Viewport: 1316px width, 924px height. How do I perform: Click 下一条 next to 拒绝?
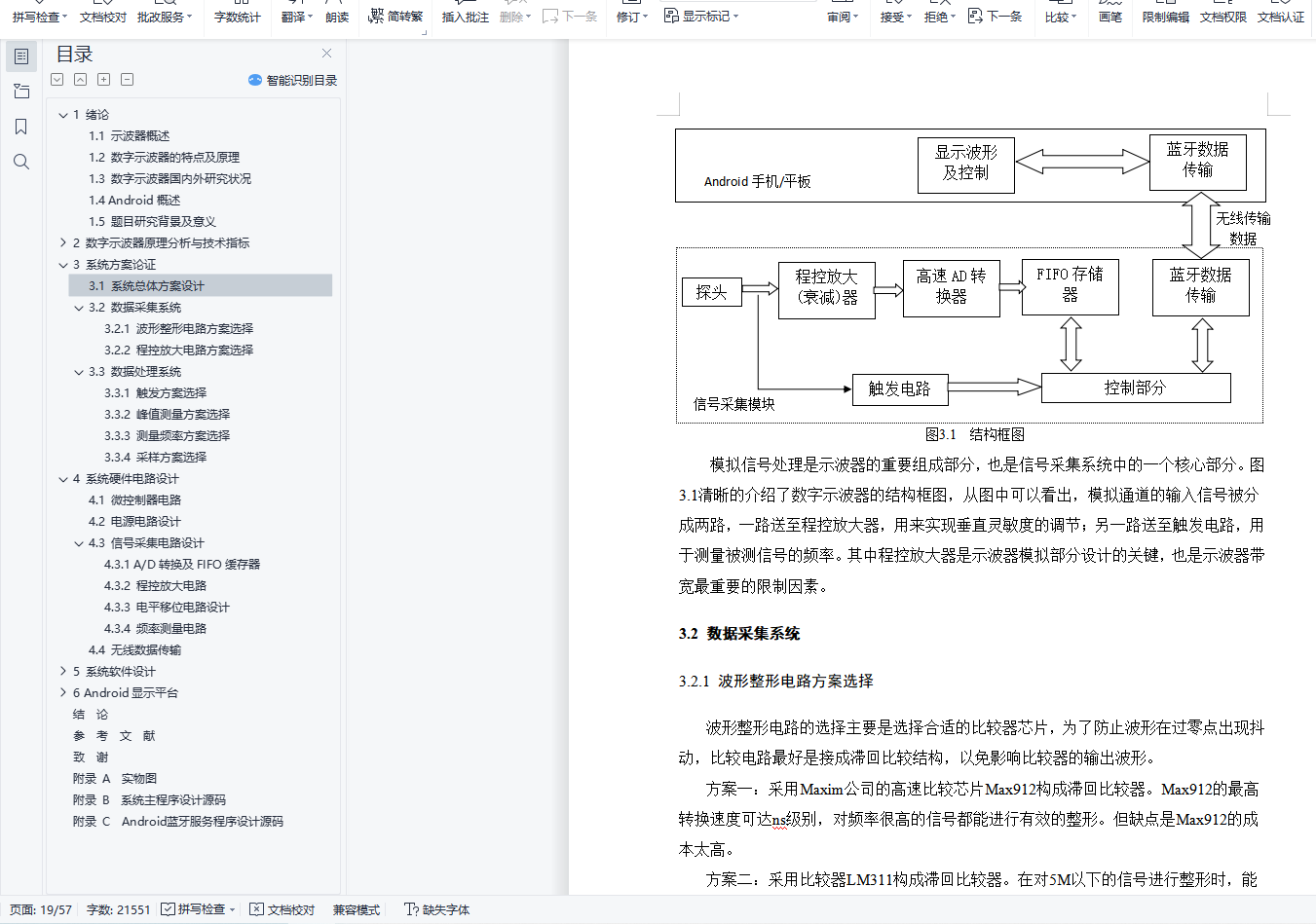point(995,17)
